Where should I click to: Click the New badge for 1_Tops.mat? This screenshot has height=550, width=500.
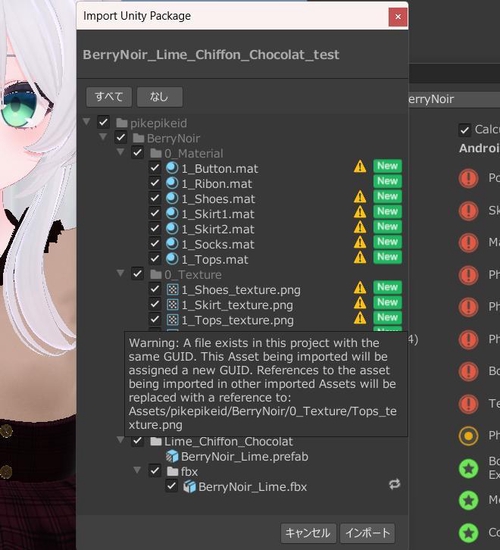[387, 257]
